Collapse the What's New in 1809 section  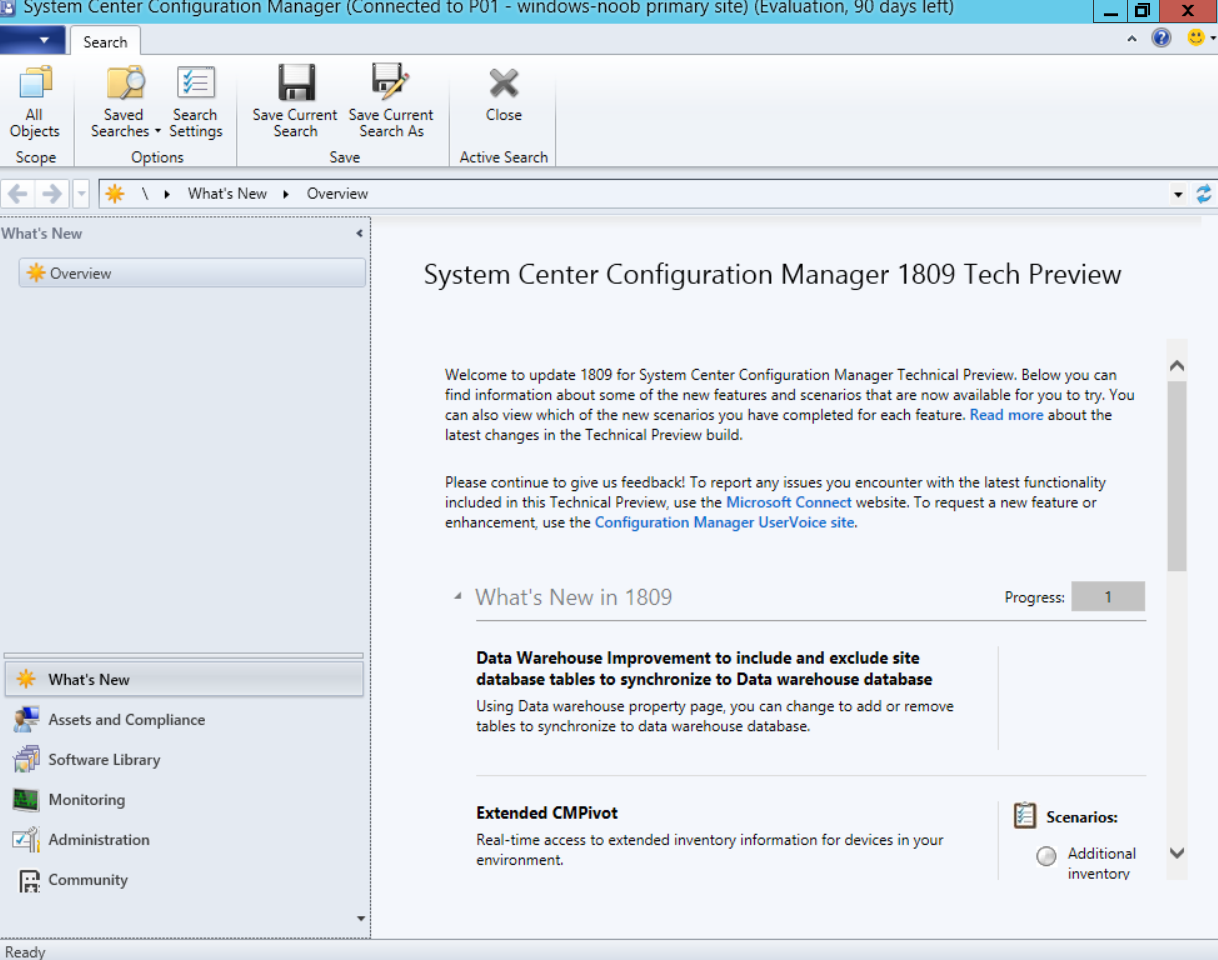pyautogui.click(x=458, y=597)
